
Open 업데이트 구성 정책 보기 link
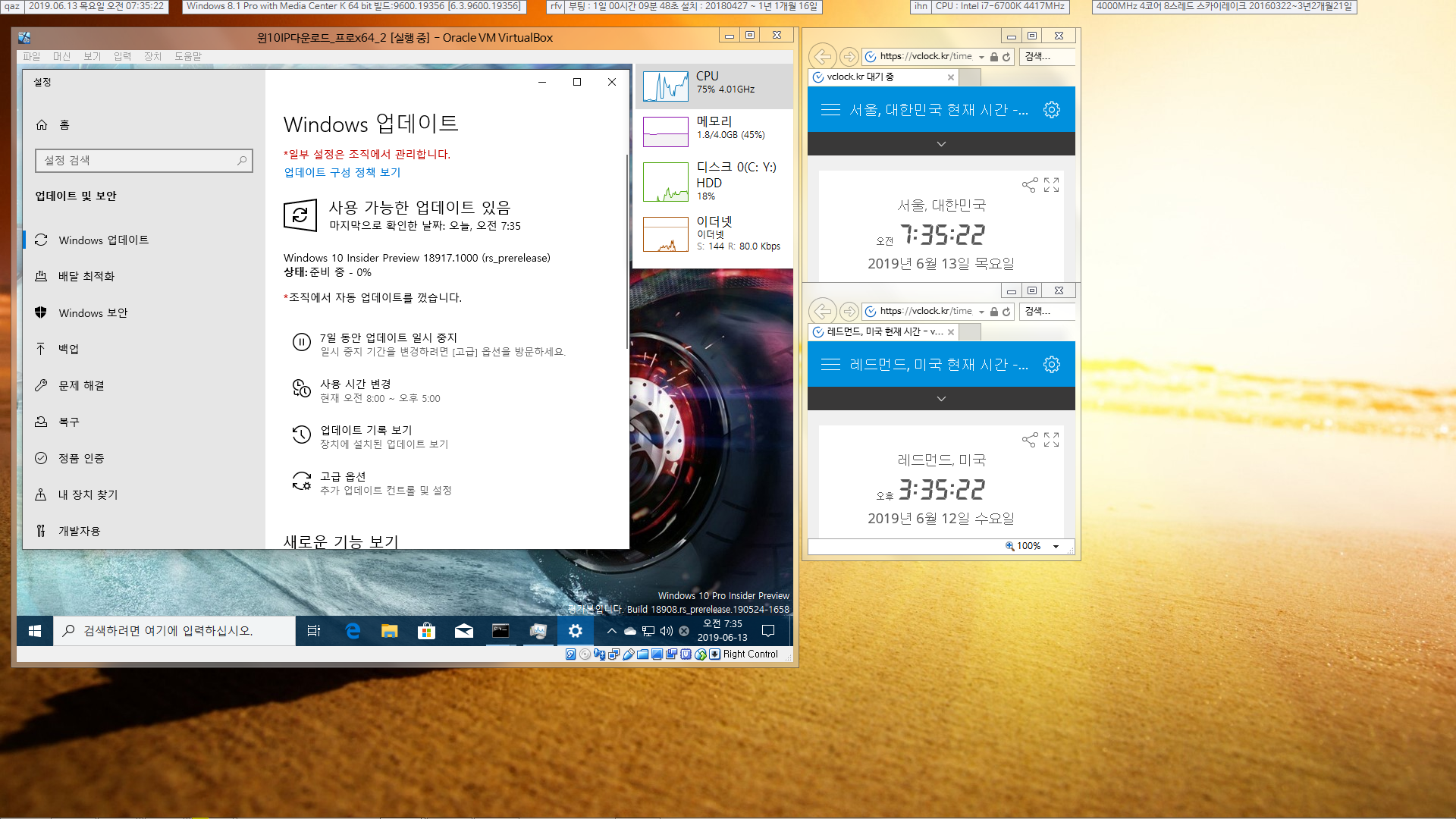342,172
